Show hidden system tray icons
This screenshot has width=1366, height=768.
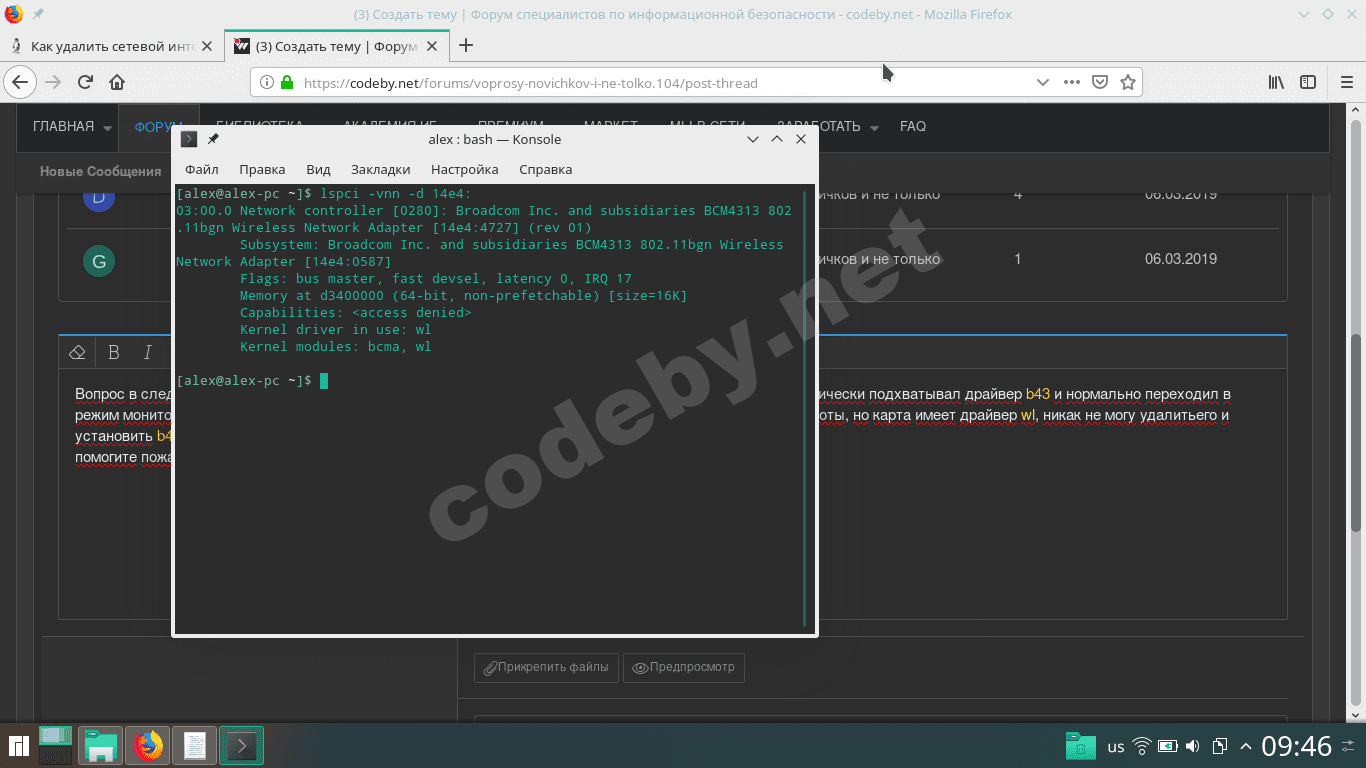coord(1245,746)
